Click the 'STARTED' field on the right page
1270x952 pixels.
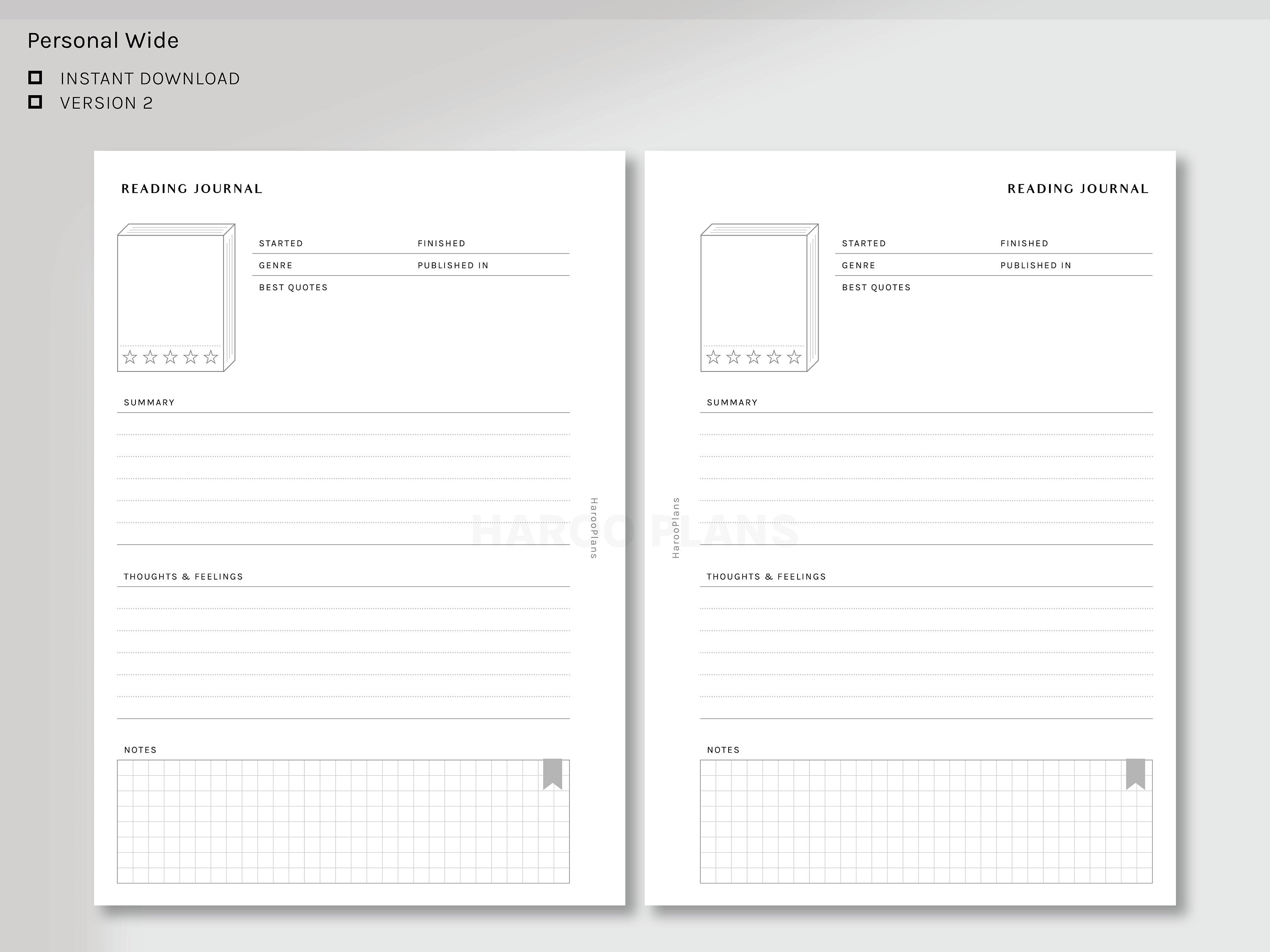point(915,243)
